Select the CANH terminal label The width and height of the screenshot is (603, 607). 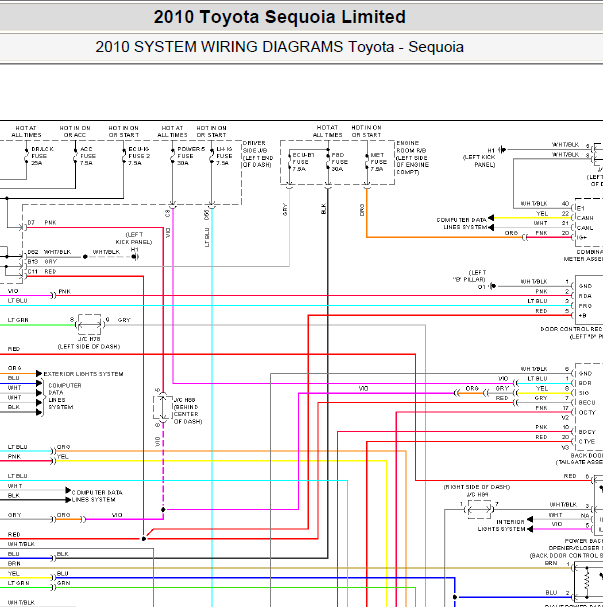click(x=585, y=218)
